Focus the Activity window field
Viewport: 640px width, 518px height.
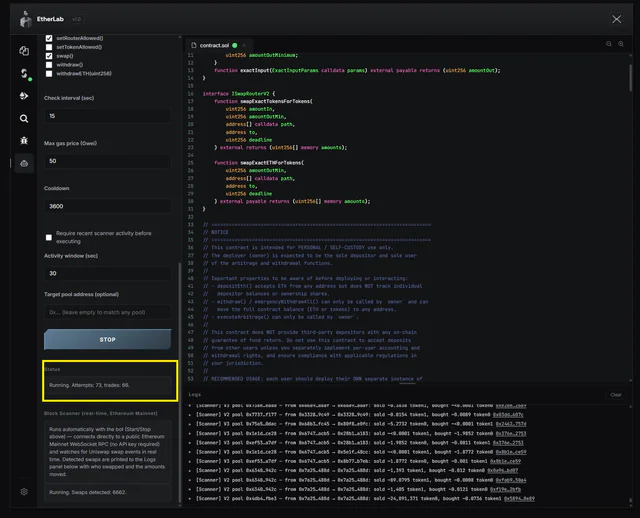click(108, 273)
